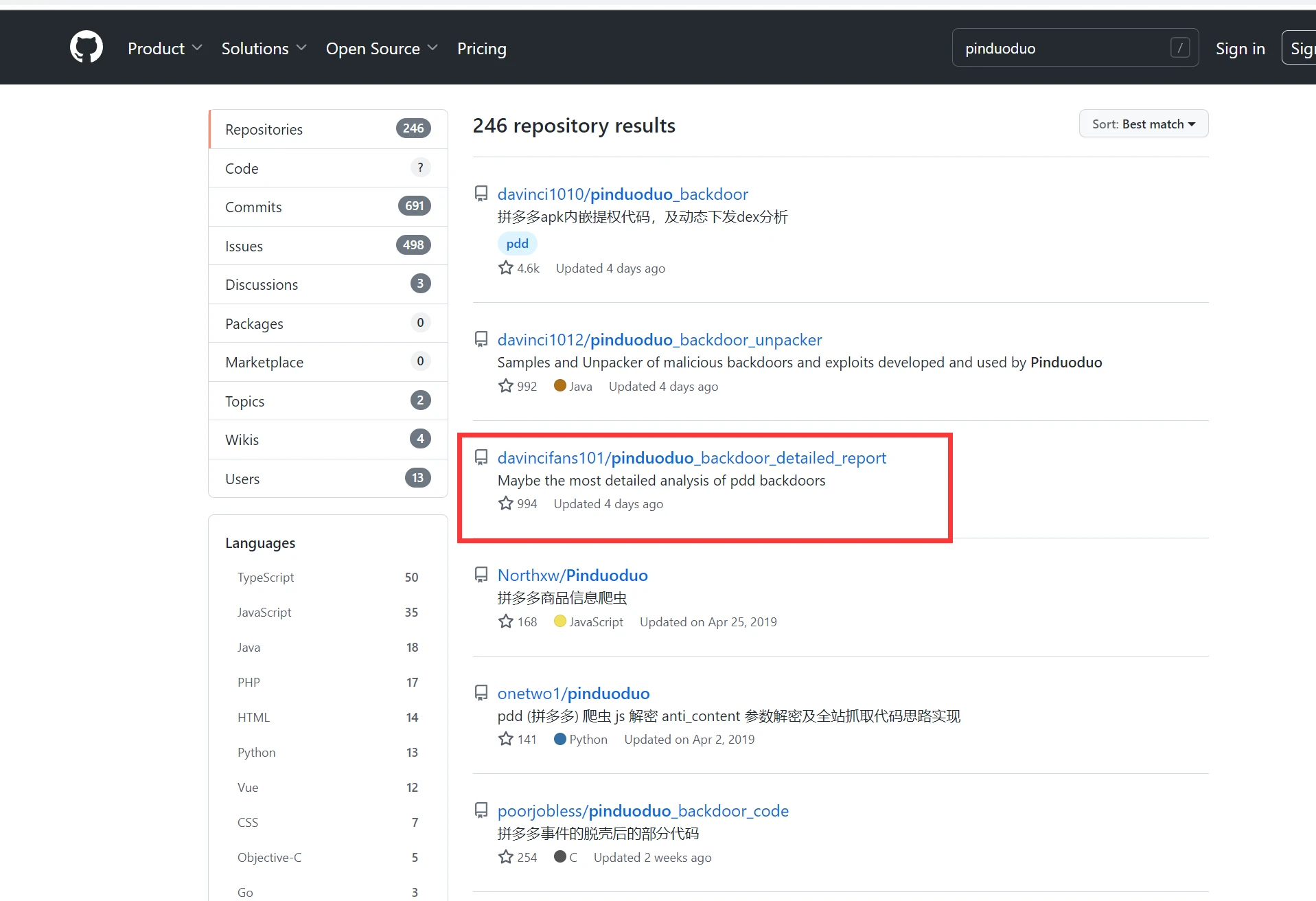The width and height of the screenshot is (1316, 901).
Task: Open the Sort: Best match dropdown
Action: tap(1143, 124)
